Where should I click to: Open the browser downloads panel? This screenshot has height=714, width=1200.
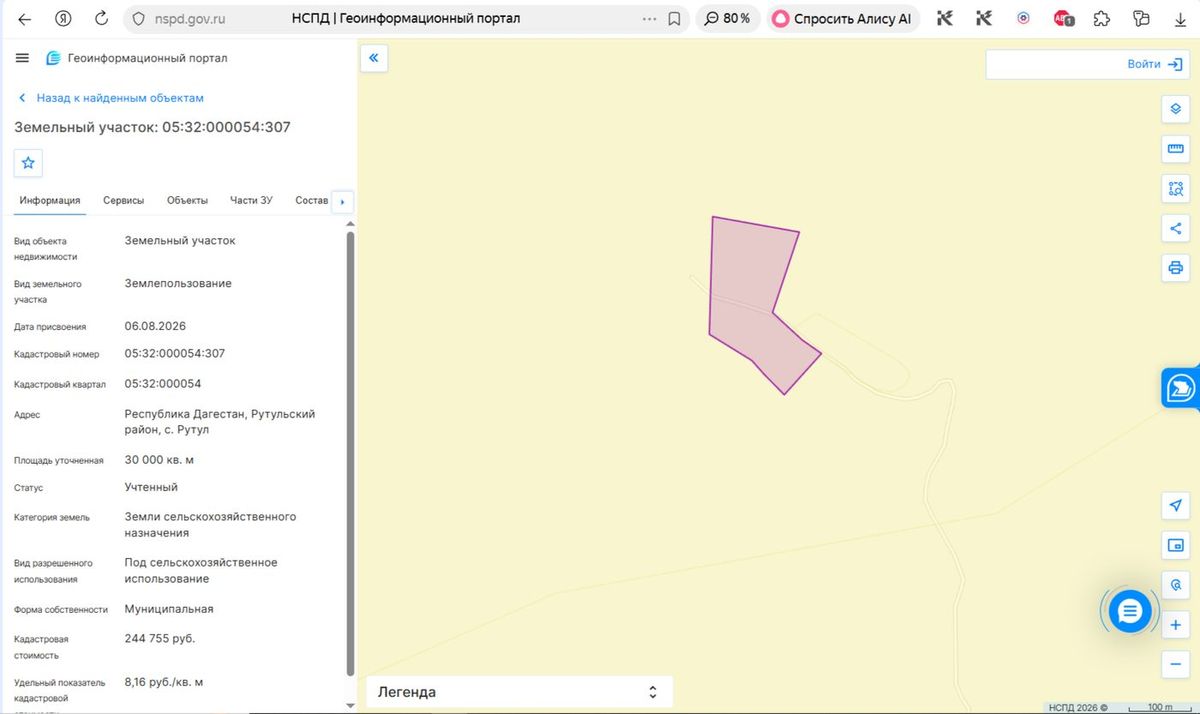(1180, 18)
